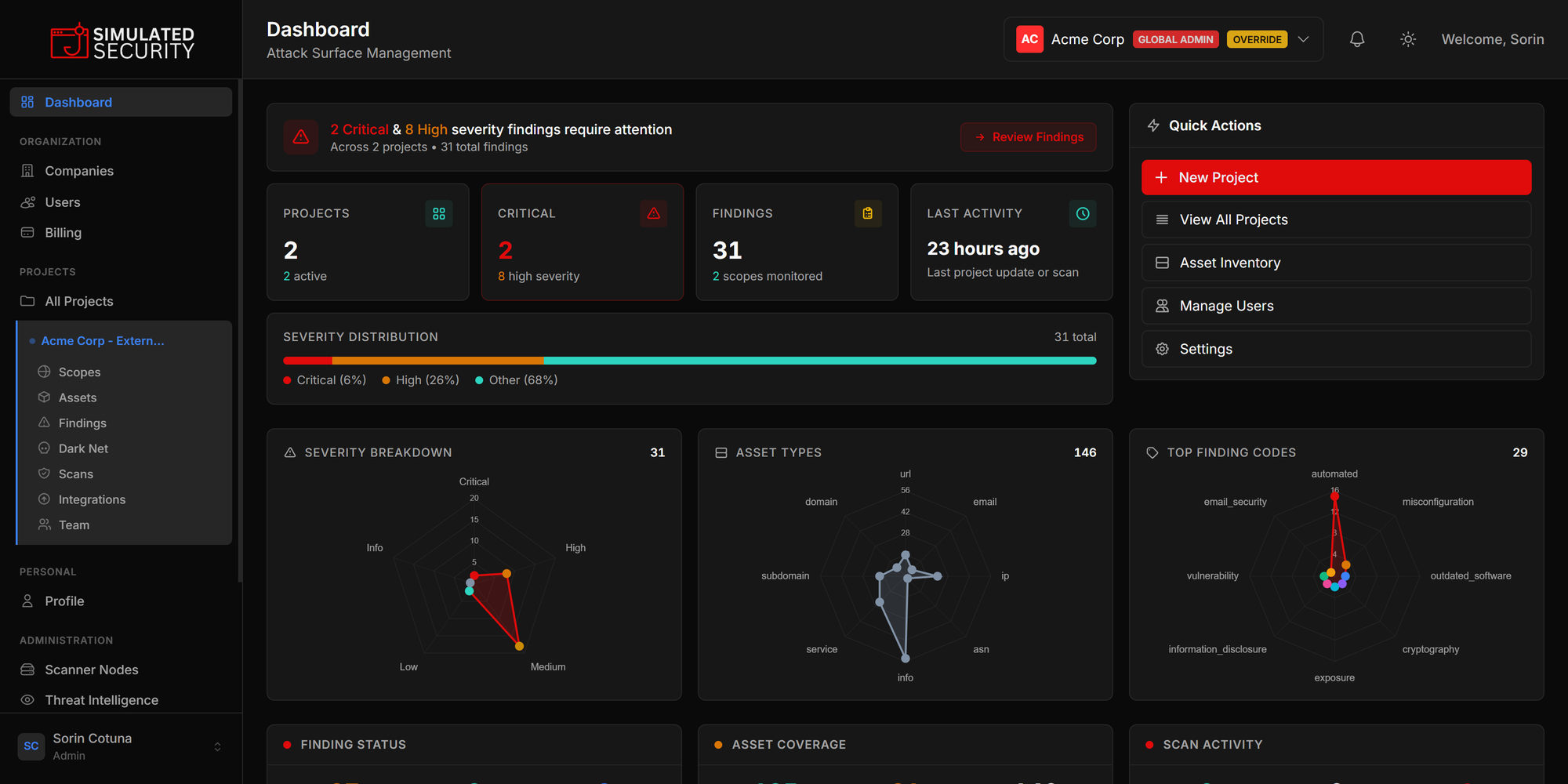Open Asset Inventory quick action
The height and width of the screenshot is (784, 1568).
(1336, 263)
